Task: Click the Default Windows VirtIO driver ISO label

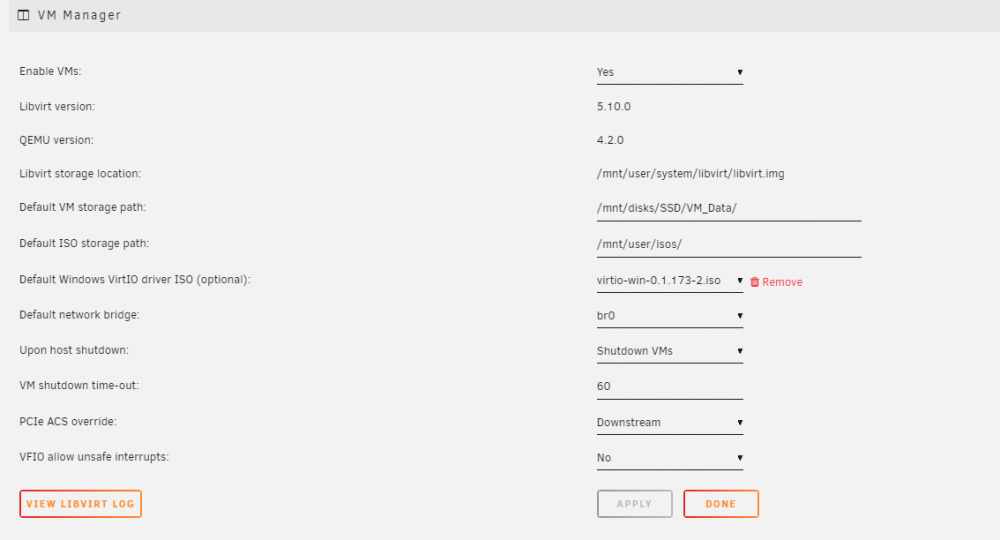Action: 135,279
